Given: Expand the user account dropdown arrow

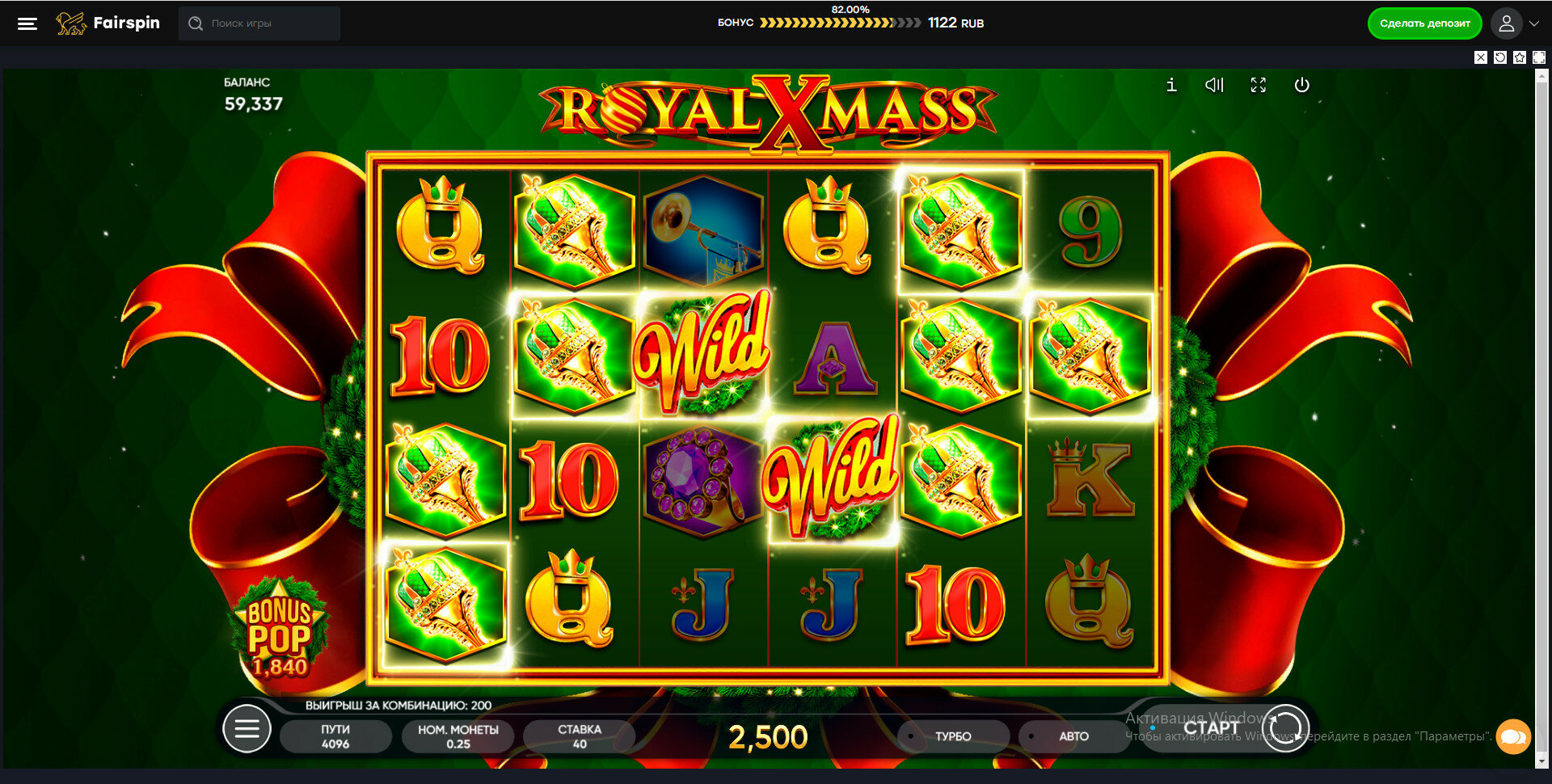Looking at the screenshot, I should (1533, 23).
